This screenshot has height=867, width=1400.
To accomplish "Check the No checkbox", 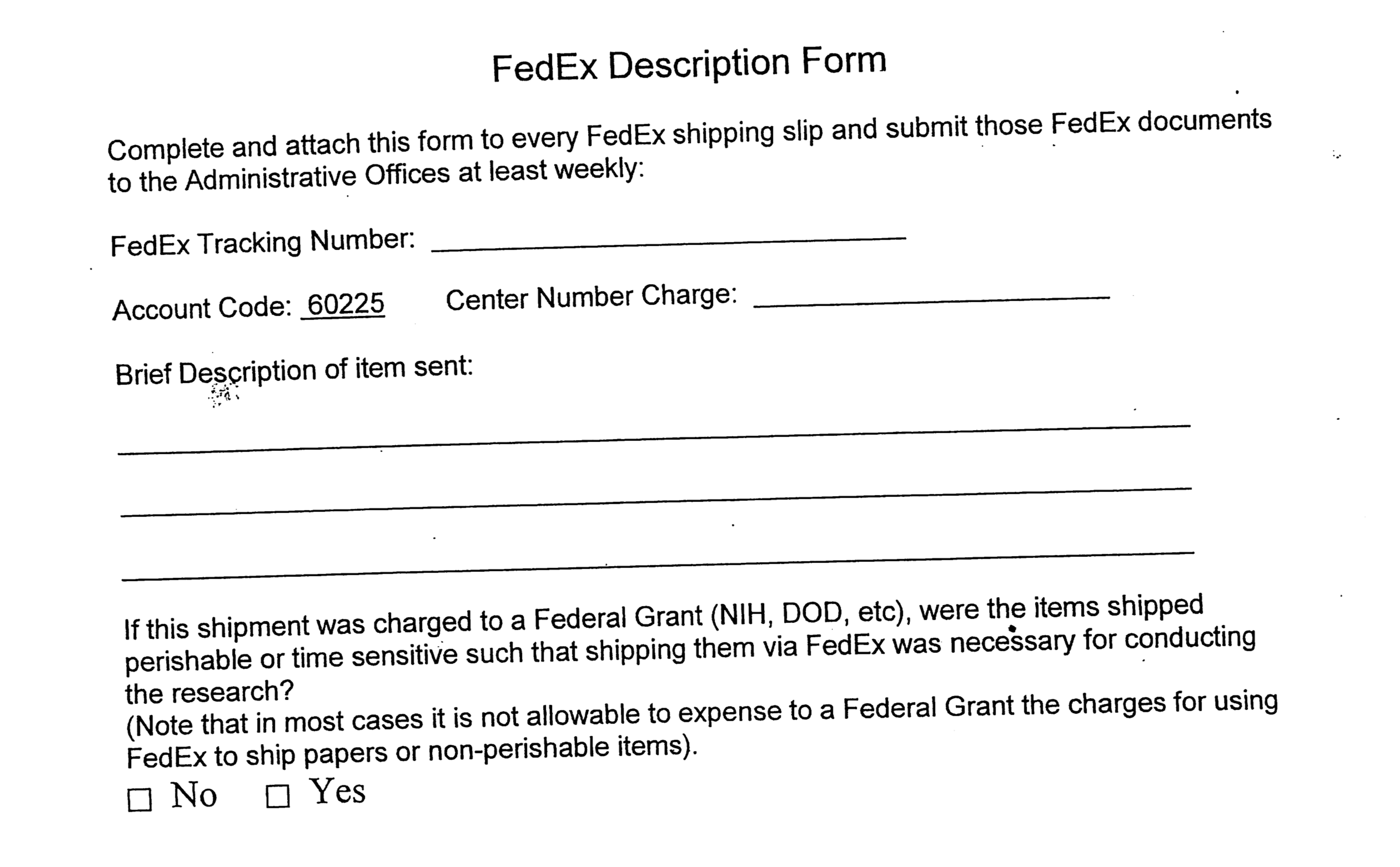I will coord(139,800).
